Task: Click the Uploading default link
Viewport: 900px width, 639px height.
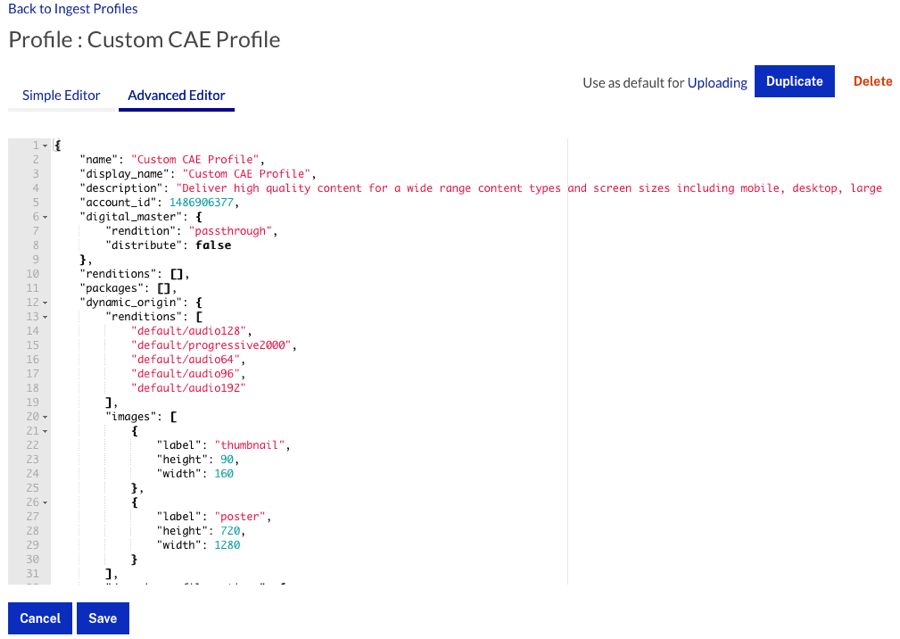Action: 717,83
